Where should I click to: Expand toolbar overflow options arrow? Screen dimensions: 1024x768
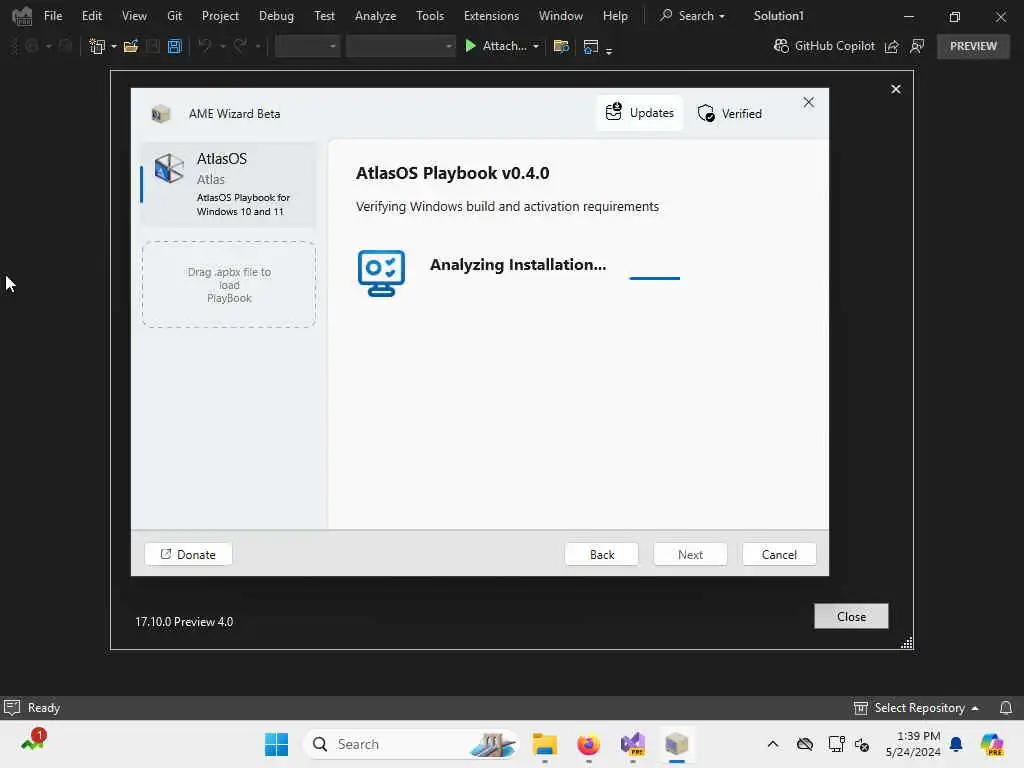point(609,50)
